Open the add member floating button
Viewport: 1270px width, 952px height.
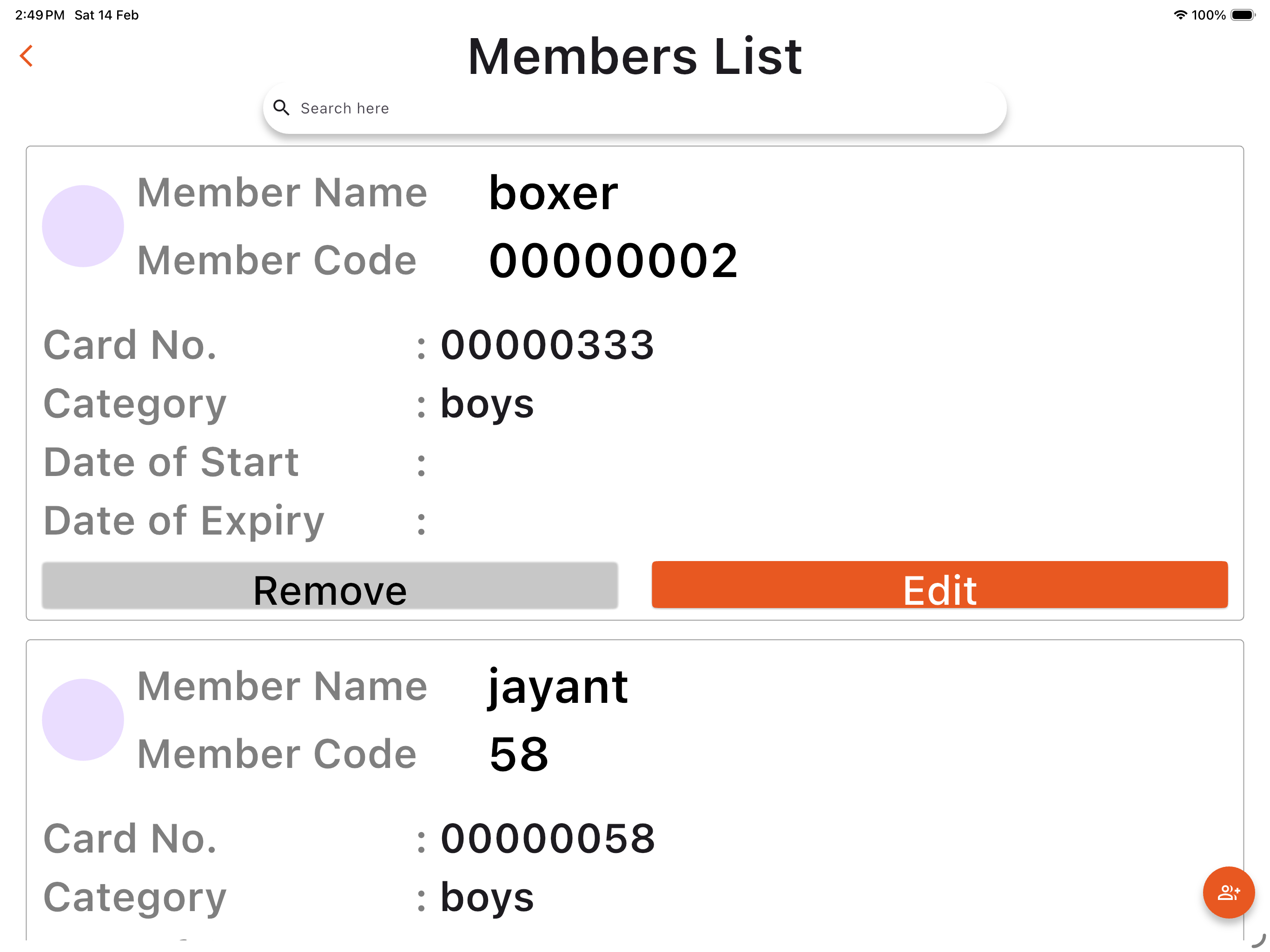point(1228,892)
